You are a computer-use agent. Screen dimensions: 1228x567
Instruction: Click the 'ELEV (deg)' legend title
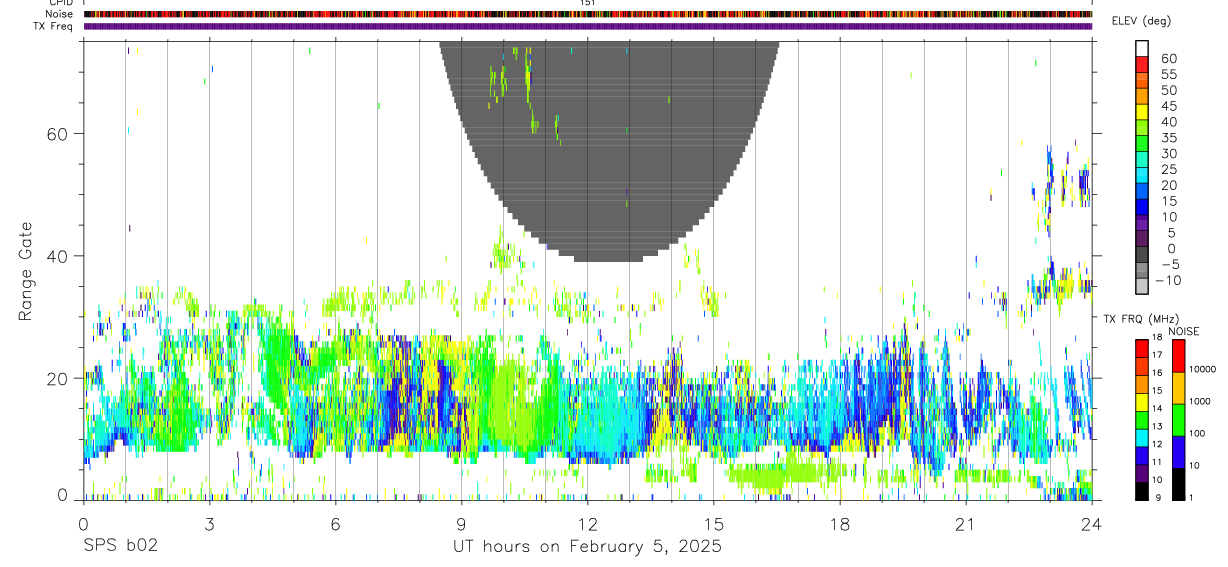[x=1142, y=20]
